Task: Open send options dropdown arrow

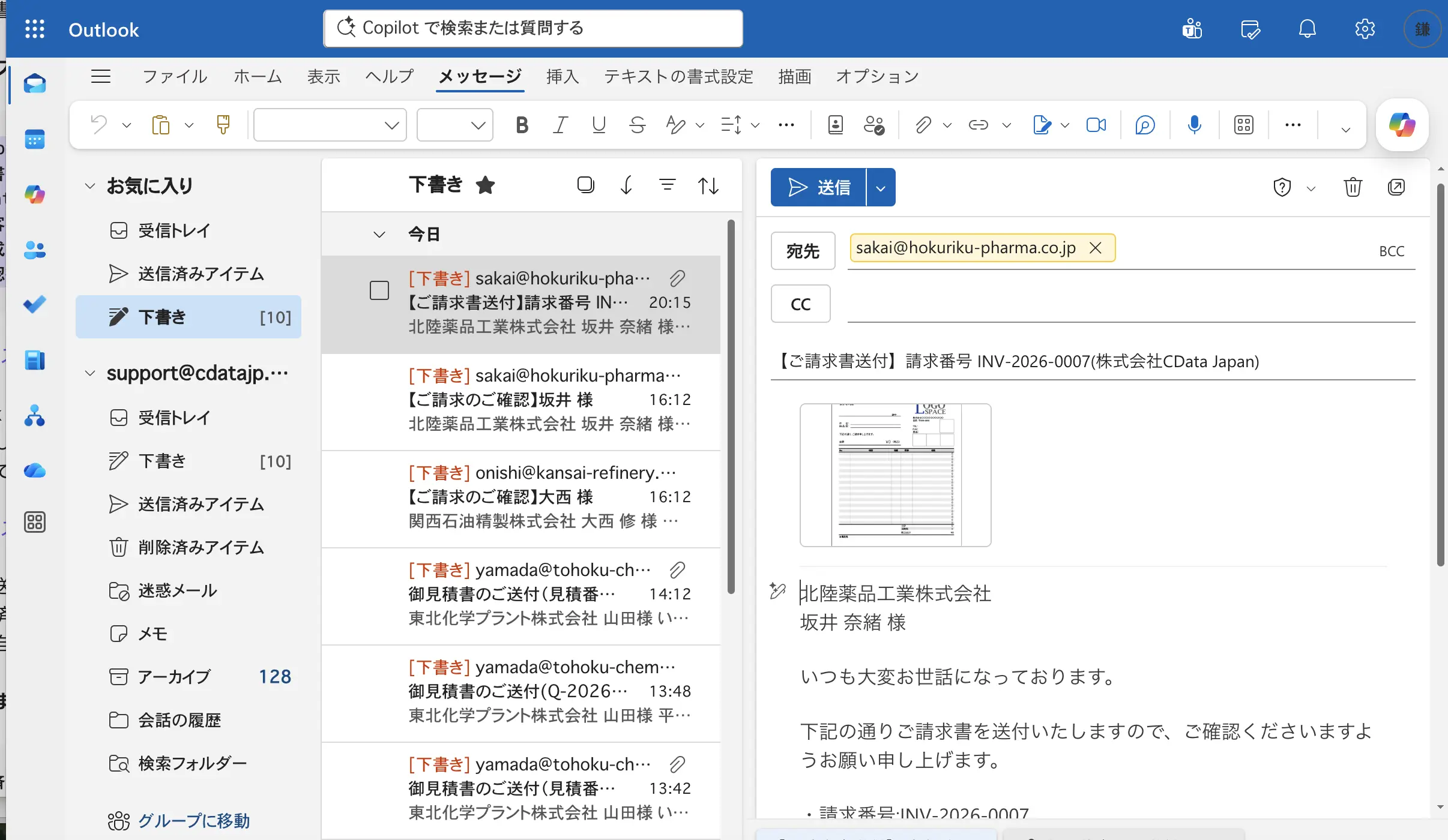Action: [881, 187]
